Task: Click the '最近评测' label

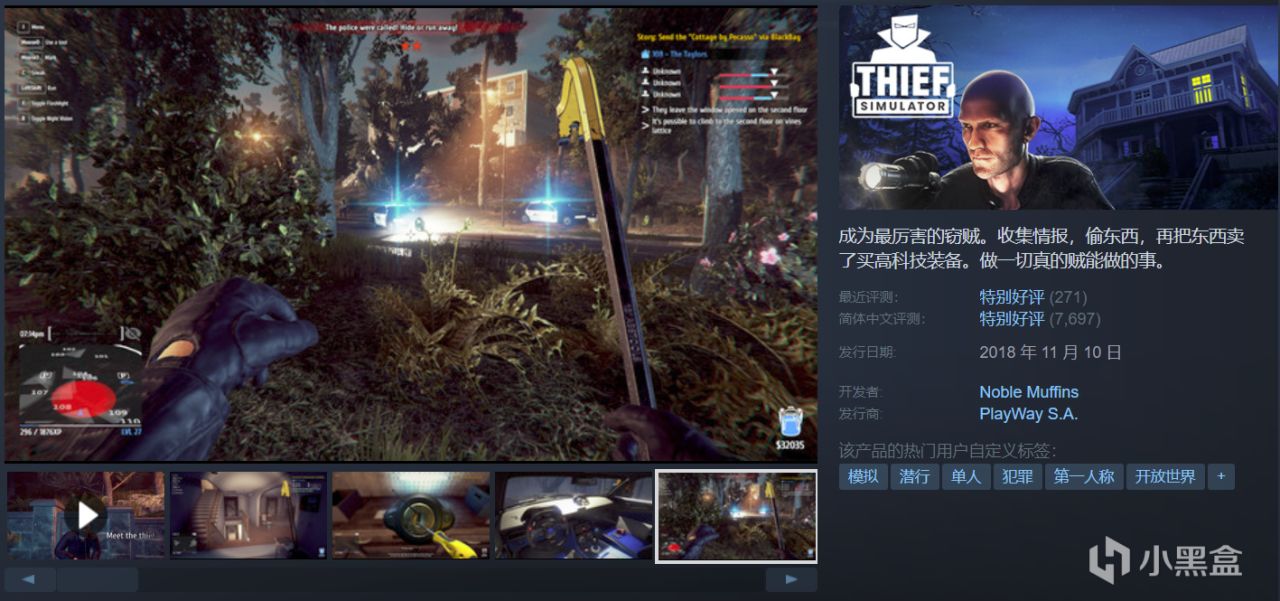Action: pyautogui.click(x=868, y=298)
